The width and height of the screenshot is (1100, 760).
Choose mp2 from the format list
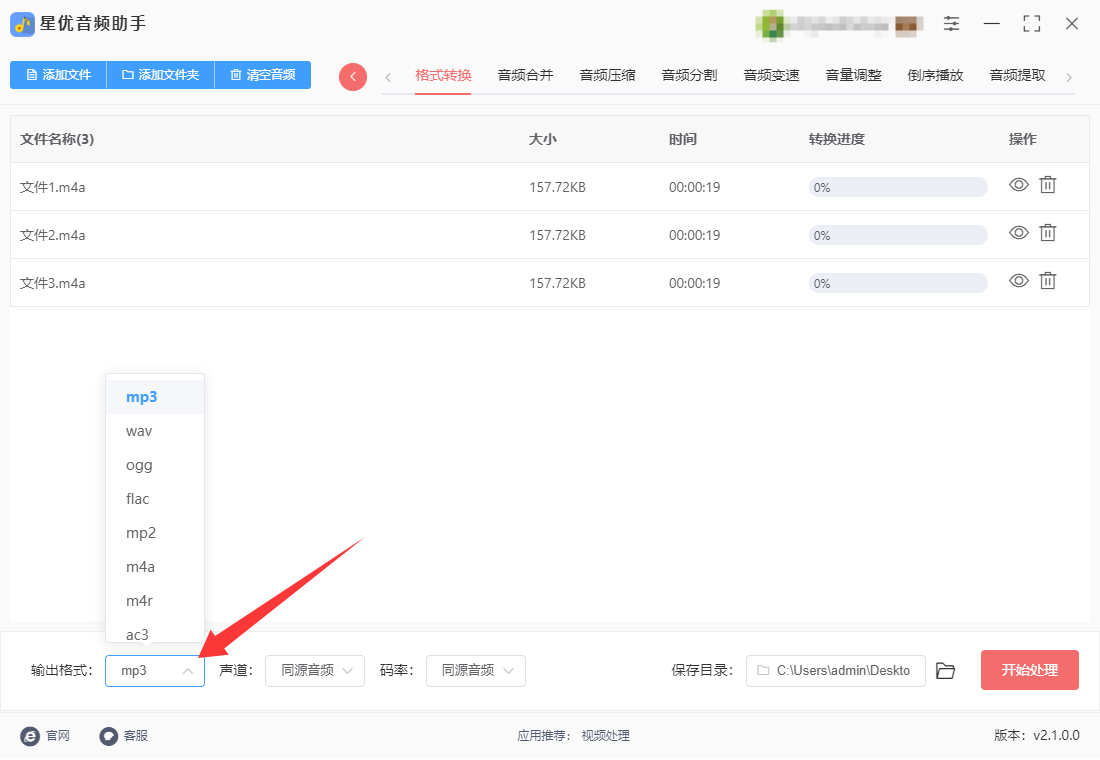[x=155, y=533]
